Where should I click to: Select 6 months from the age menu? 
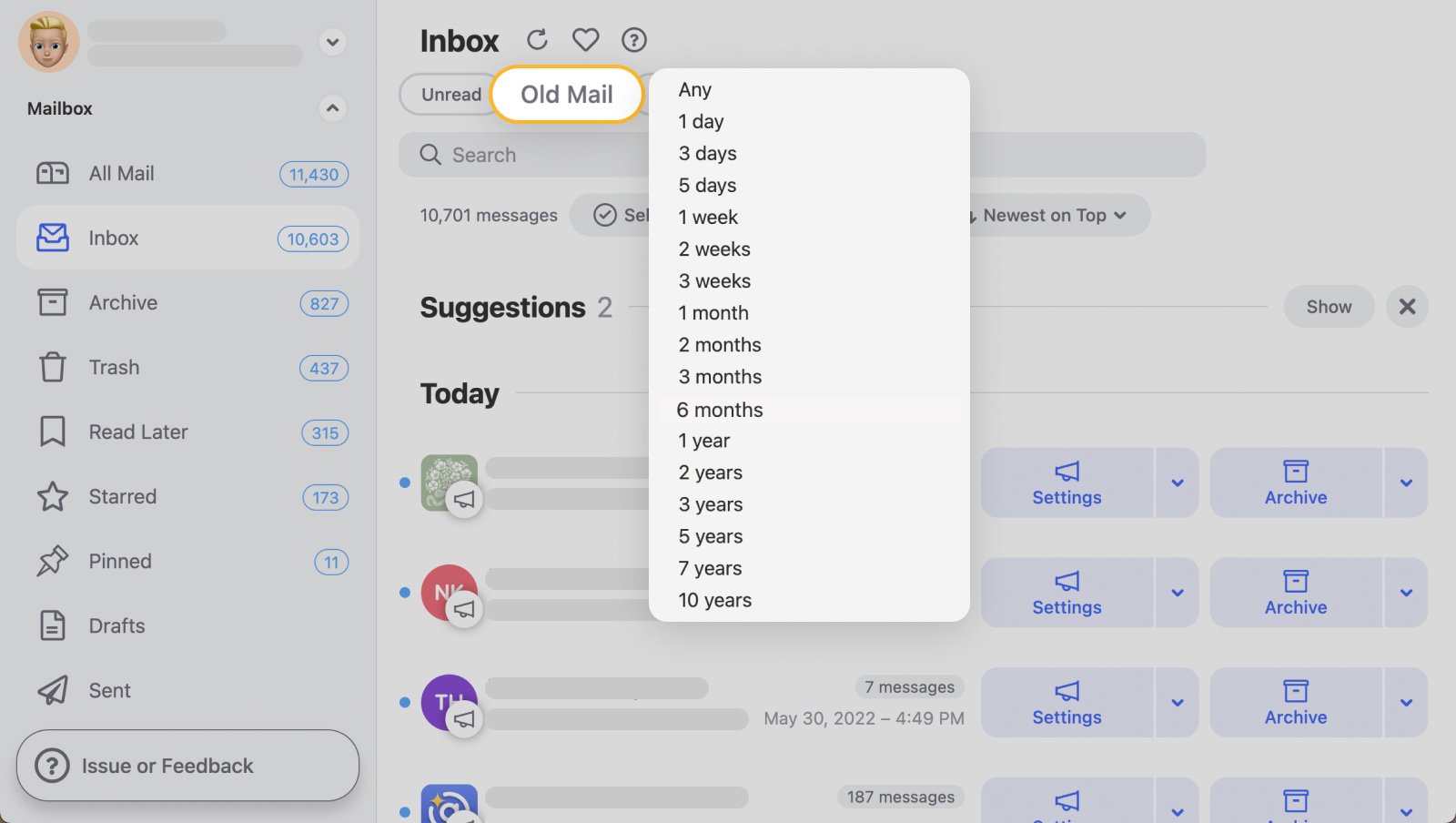click(x=719, y=410)
